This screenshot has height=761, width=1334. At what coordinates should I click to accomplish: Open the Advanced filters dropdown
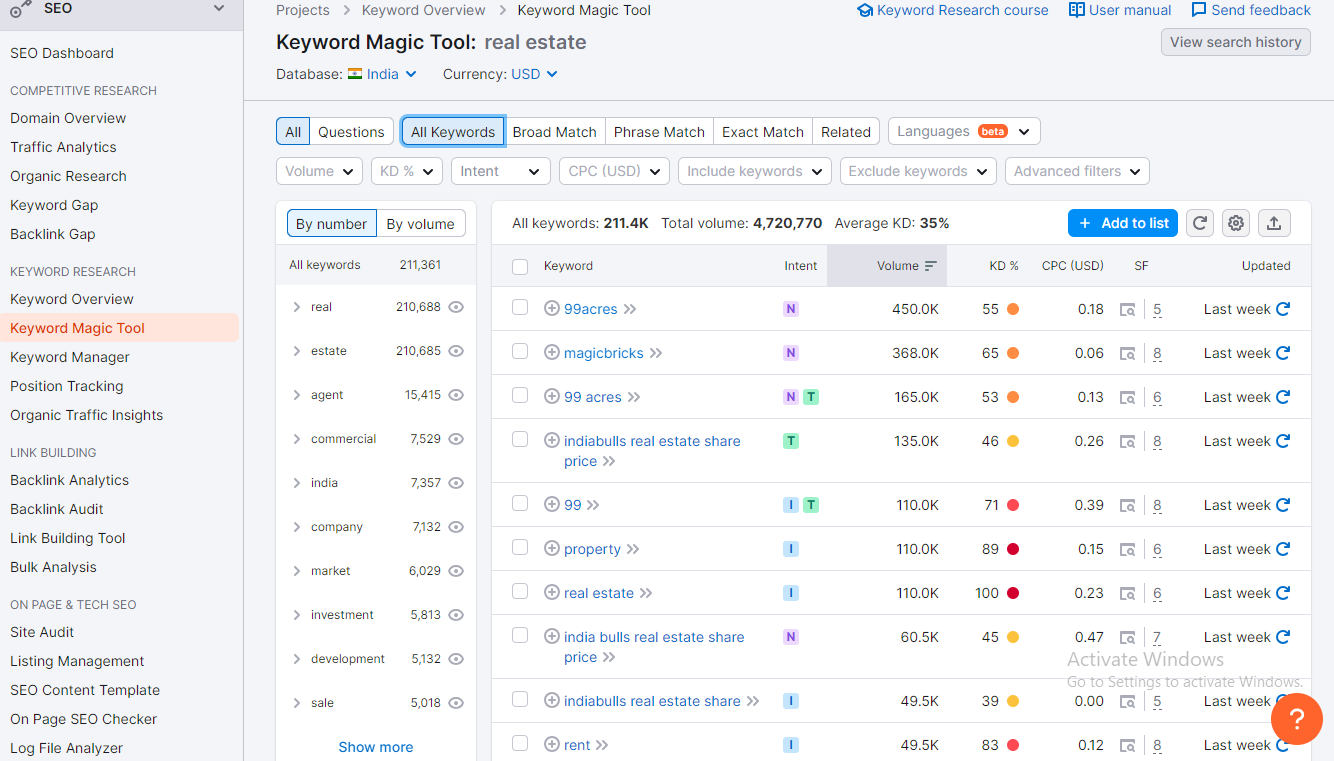click(x=1077, y=171)
